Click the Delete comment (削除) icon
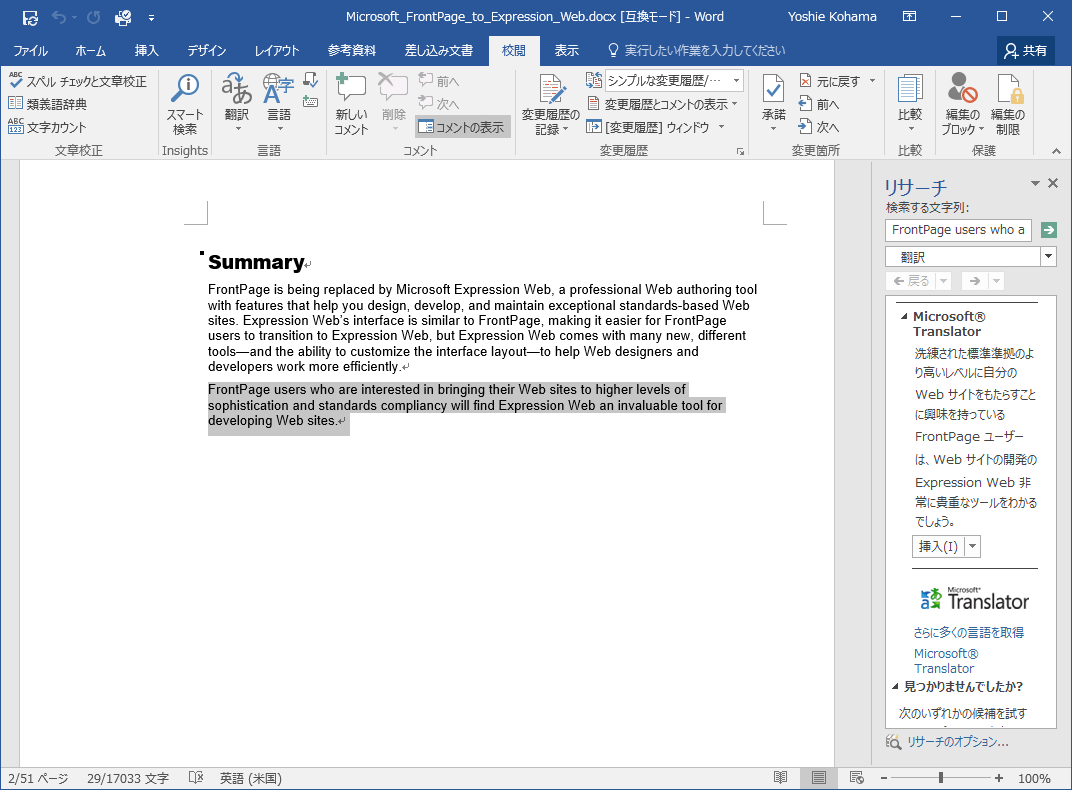Screen dimensions: 1072x790 tap(393, 103)
